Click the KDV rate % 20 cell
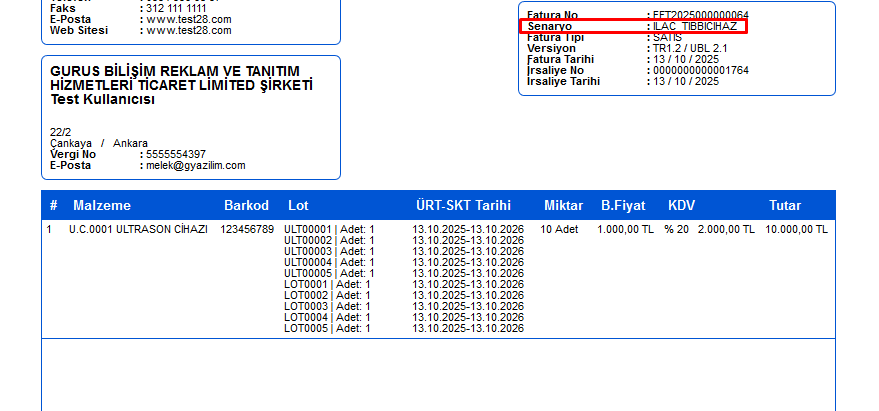The width and height of the screenshot is (879, 411). click(676, 230)
